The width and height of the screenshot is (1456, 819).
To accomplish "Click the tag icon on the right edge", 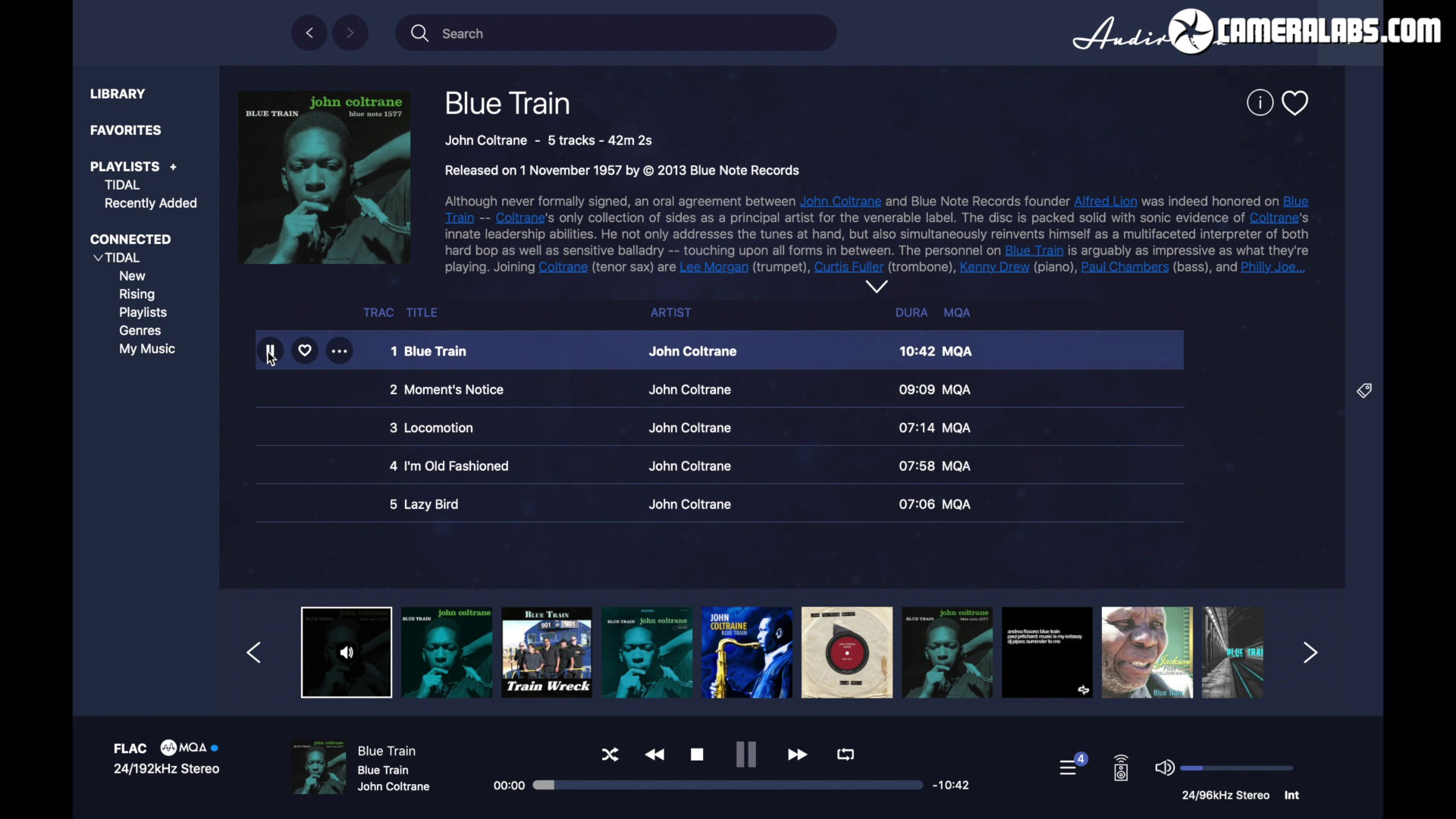I will pyautogui.click(x=1364, y=391).
